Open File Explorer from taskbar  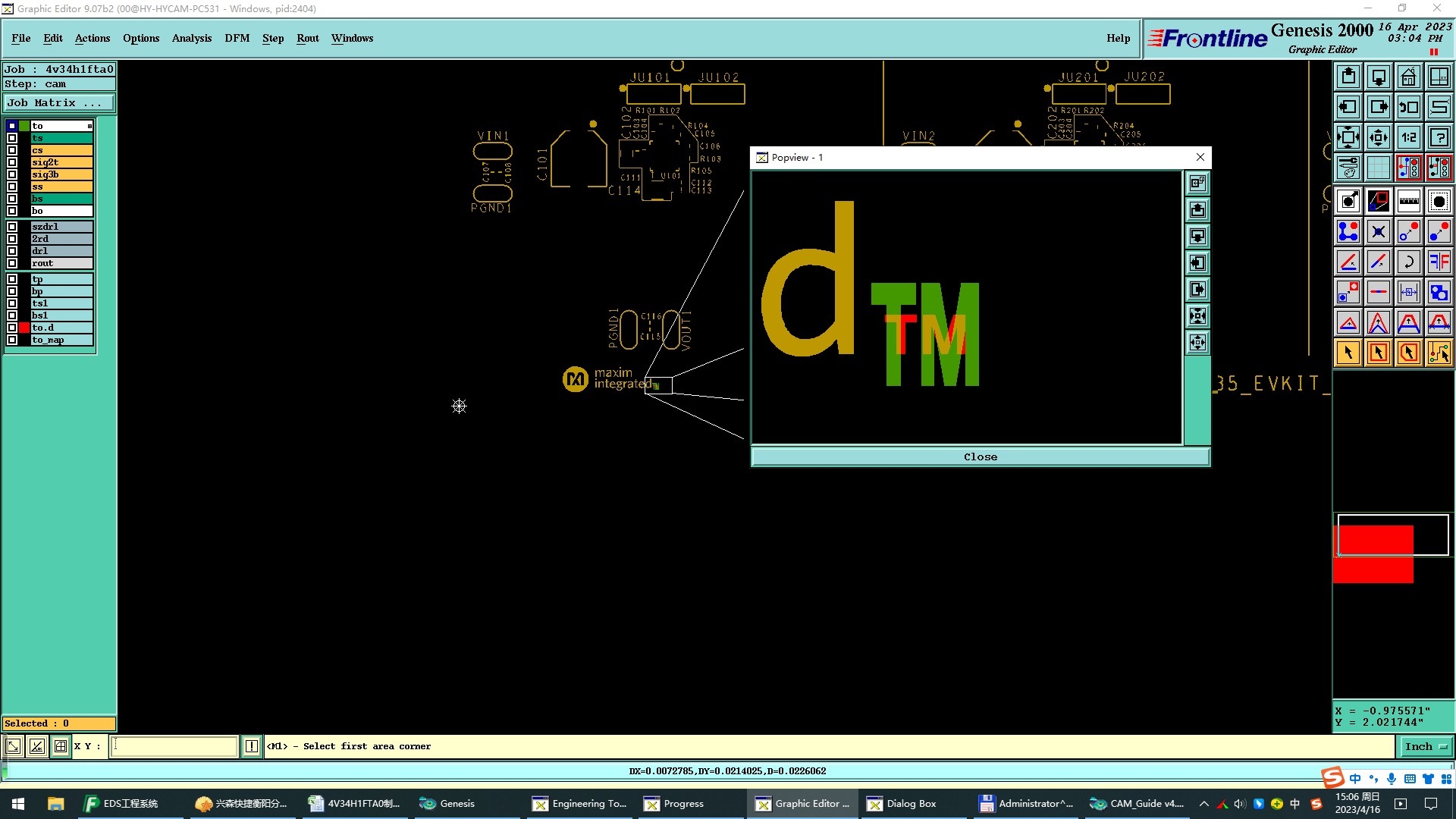[x=55, y=804]
